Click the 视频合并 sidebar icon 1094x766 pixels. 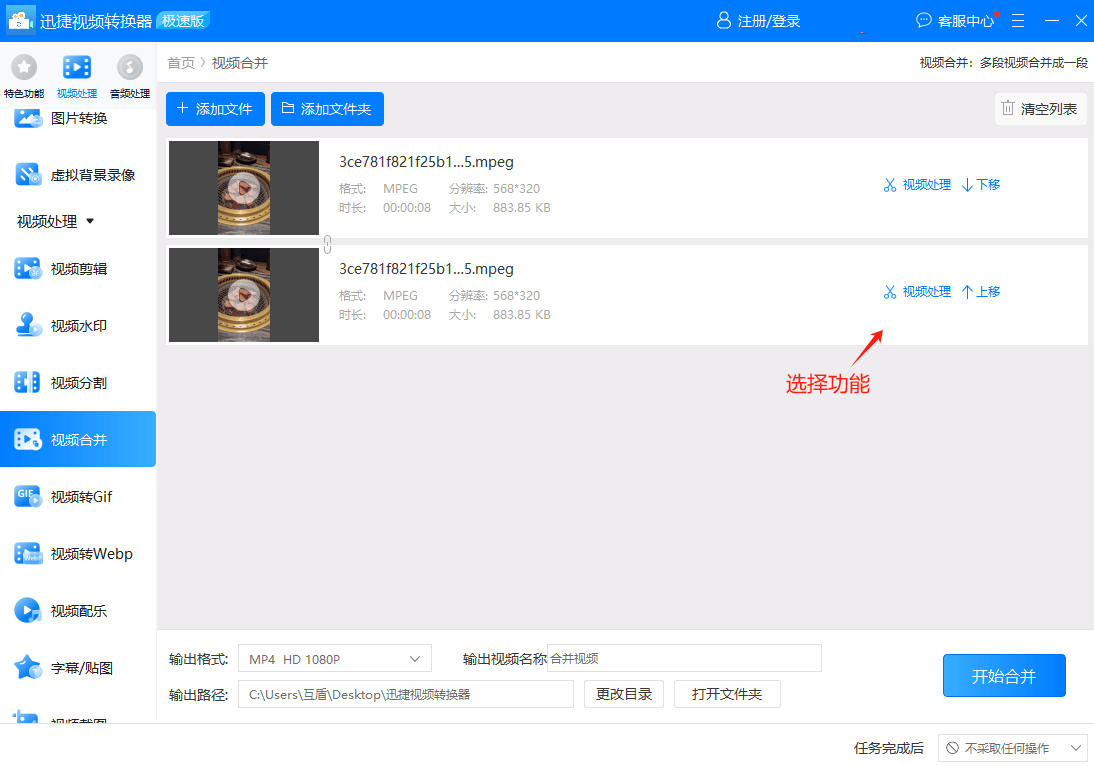click(x=27, y=439)
